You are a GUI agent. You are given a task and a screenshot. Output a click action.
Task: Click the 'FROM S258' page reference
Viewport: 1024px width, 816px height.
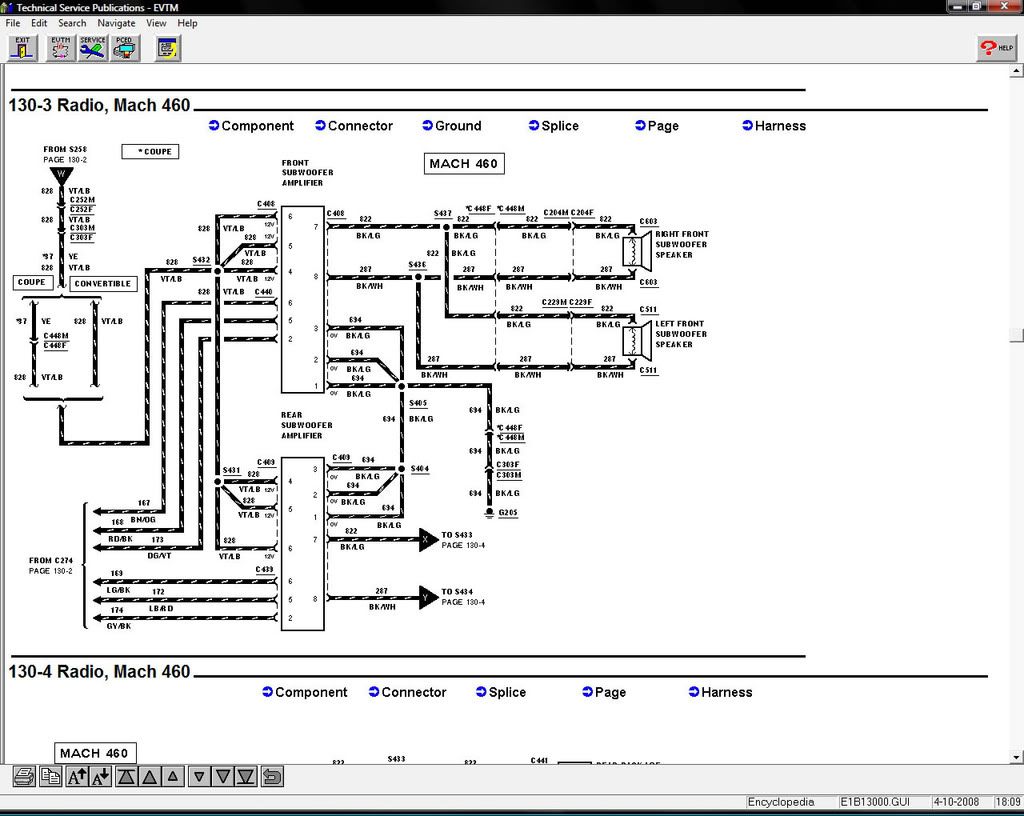pos(65,154)
